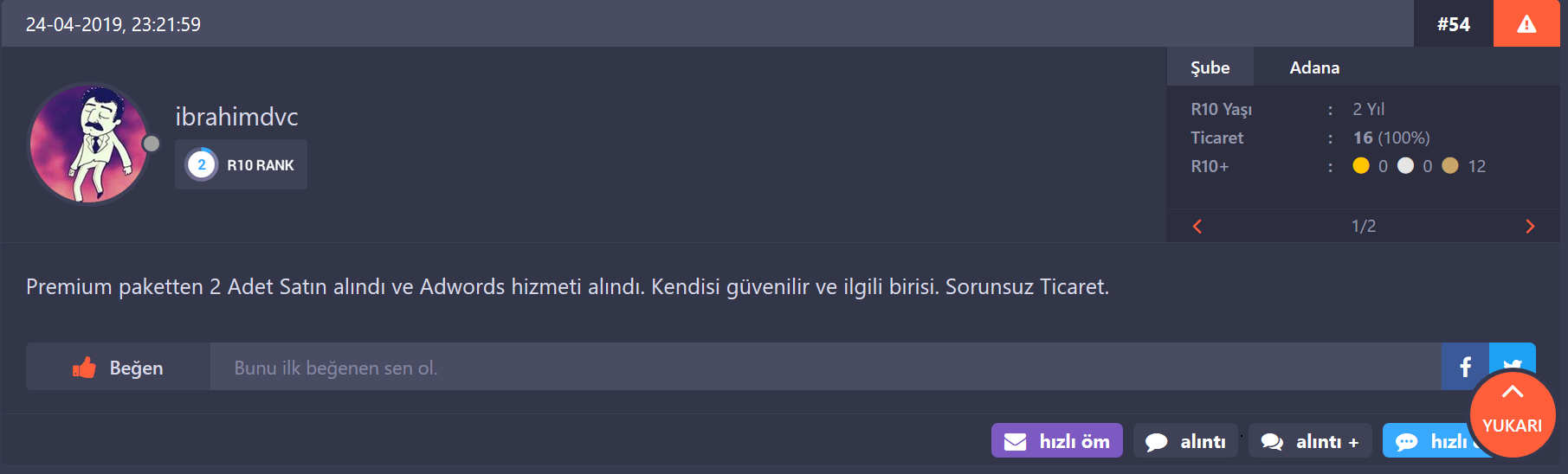Go up with the YUKARI button
This screenshot has width=1568, height=474.
(1513, 413)
